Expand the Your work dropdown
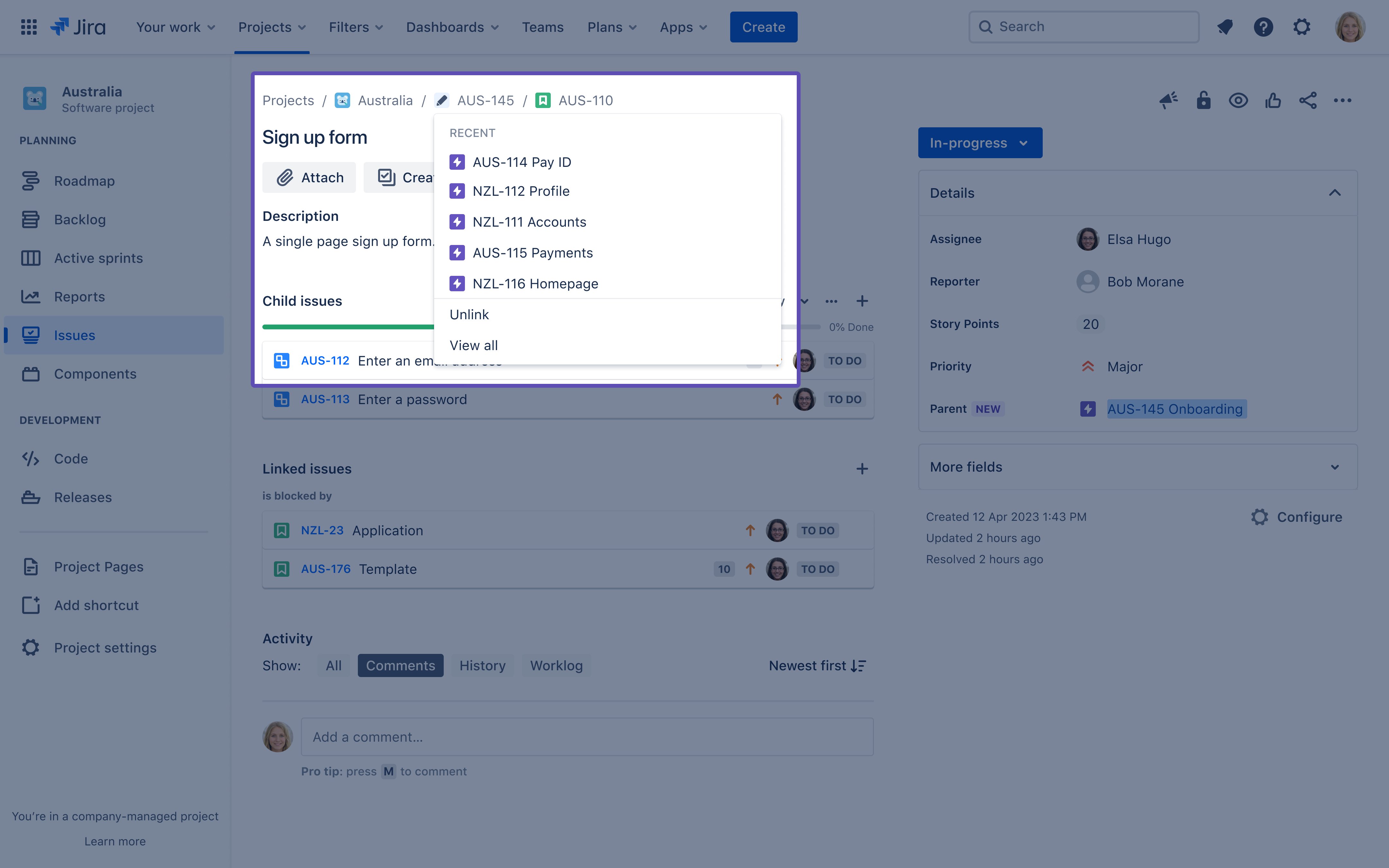The height and width of the screenshot is (868, 1389). pos(176,27)
